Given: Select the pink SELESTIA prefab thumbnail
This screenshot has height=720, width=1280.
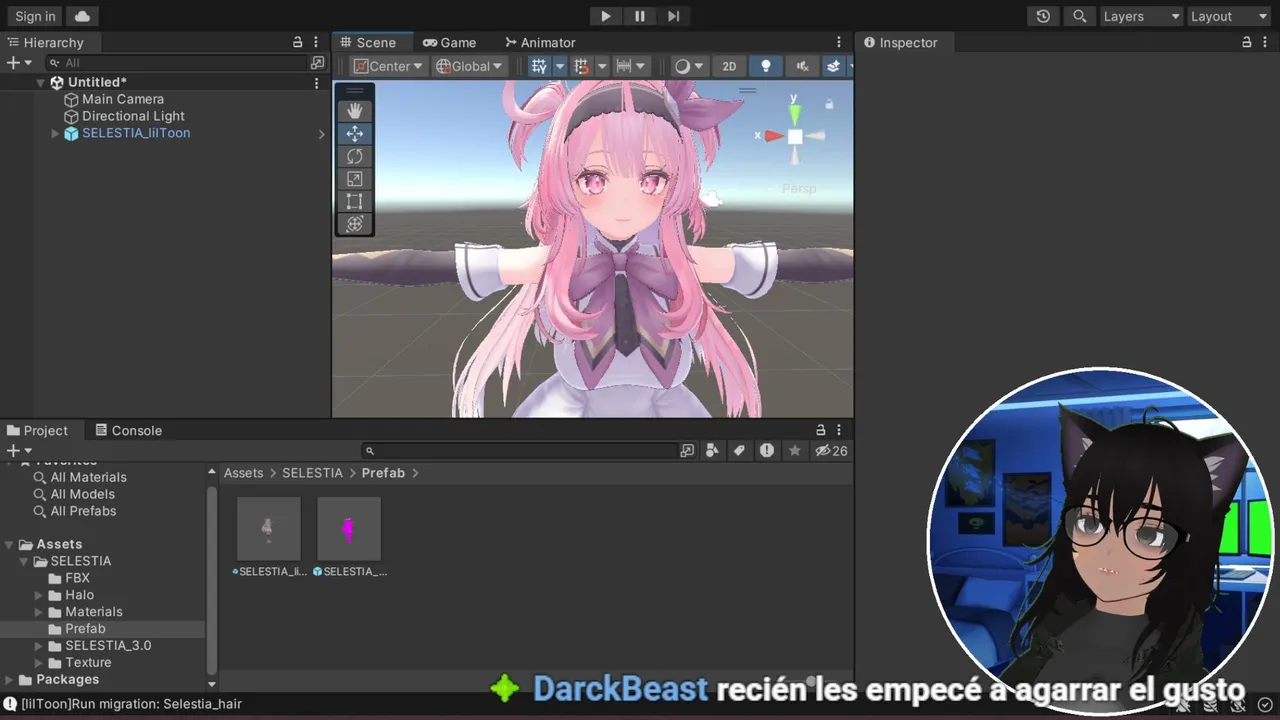Looking at the screenshot, I should (349, 529).
